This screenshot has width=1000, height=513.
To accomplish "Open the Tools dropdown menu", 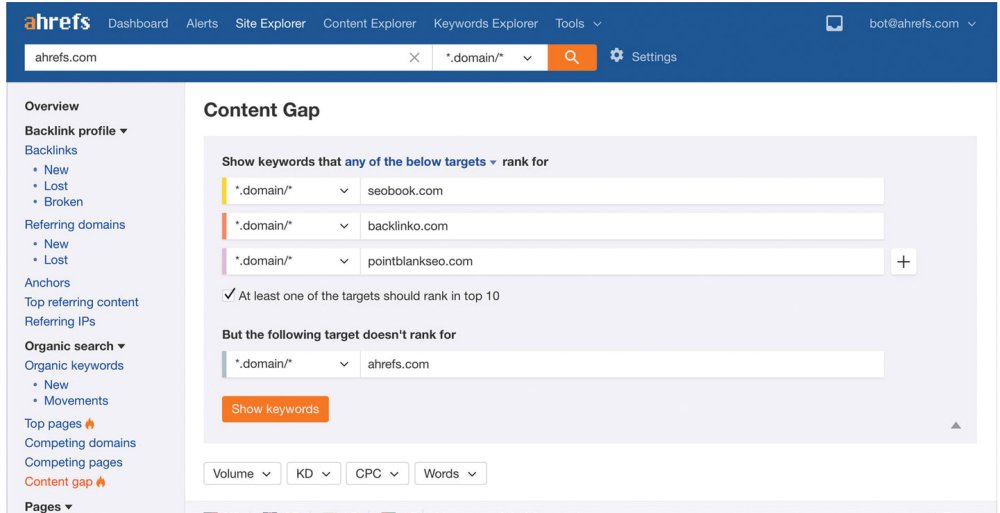I will pyautogui.click(x=578, y=24).
